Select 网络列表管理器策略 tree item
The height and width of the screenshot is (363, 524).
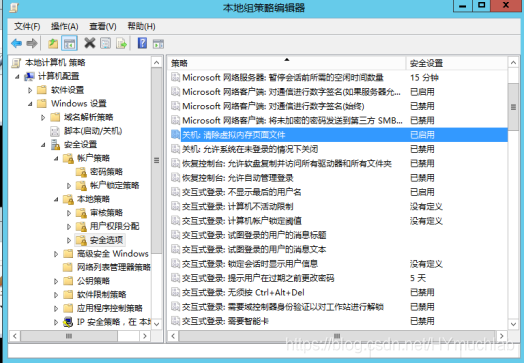pyautogui.click(x=114, y=267)
